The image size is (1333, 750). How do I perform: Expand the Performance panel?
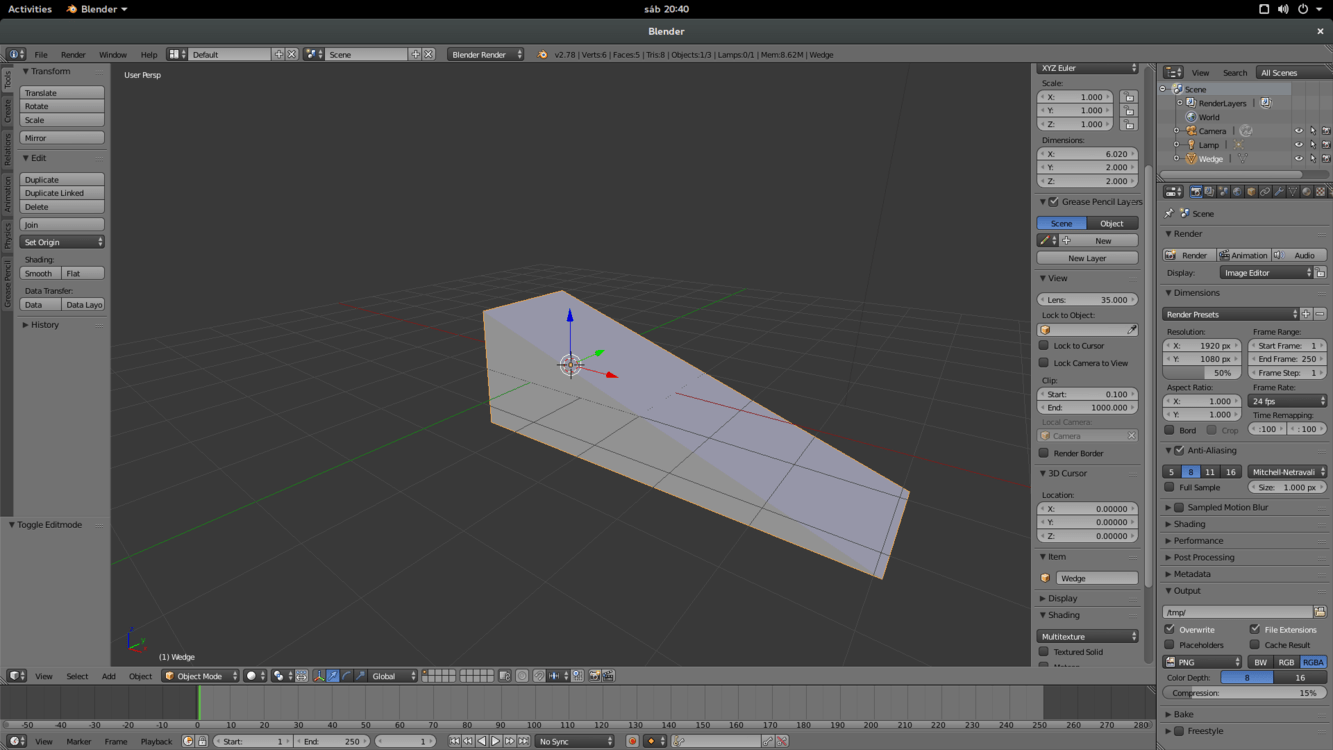tap(1198, 541)
